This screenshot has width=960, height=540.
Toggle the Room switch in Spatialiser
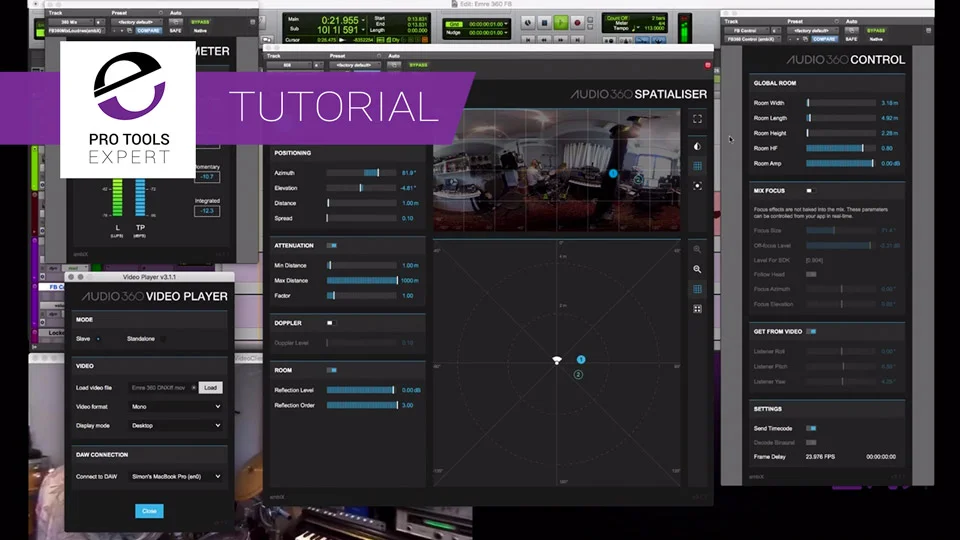pyautogui.click(x=331, y=370)
